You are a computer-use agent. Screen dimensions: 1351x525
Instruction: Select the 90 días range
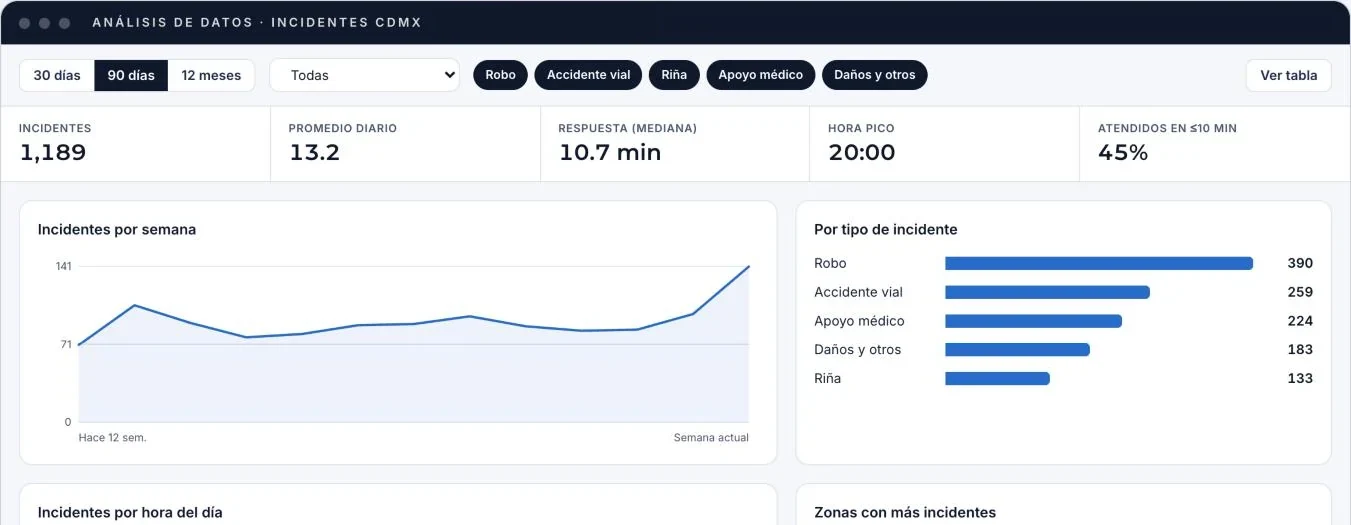coord(131,75)
